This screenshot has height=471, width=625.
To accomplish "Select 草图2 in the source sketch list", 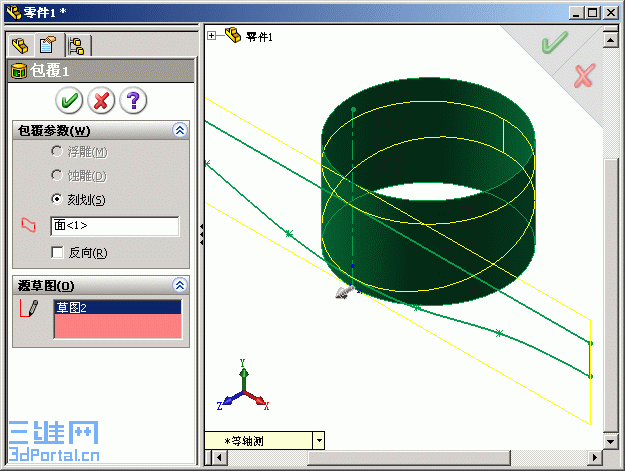I will click(x=117, y=307).
